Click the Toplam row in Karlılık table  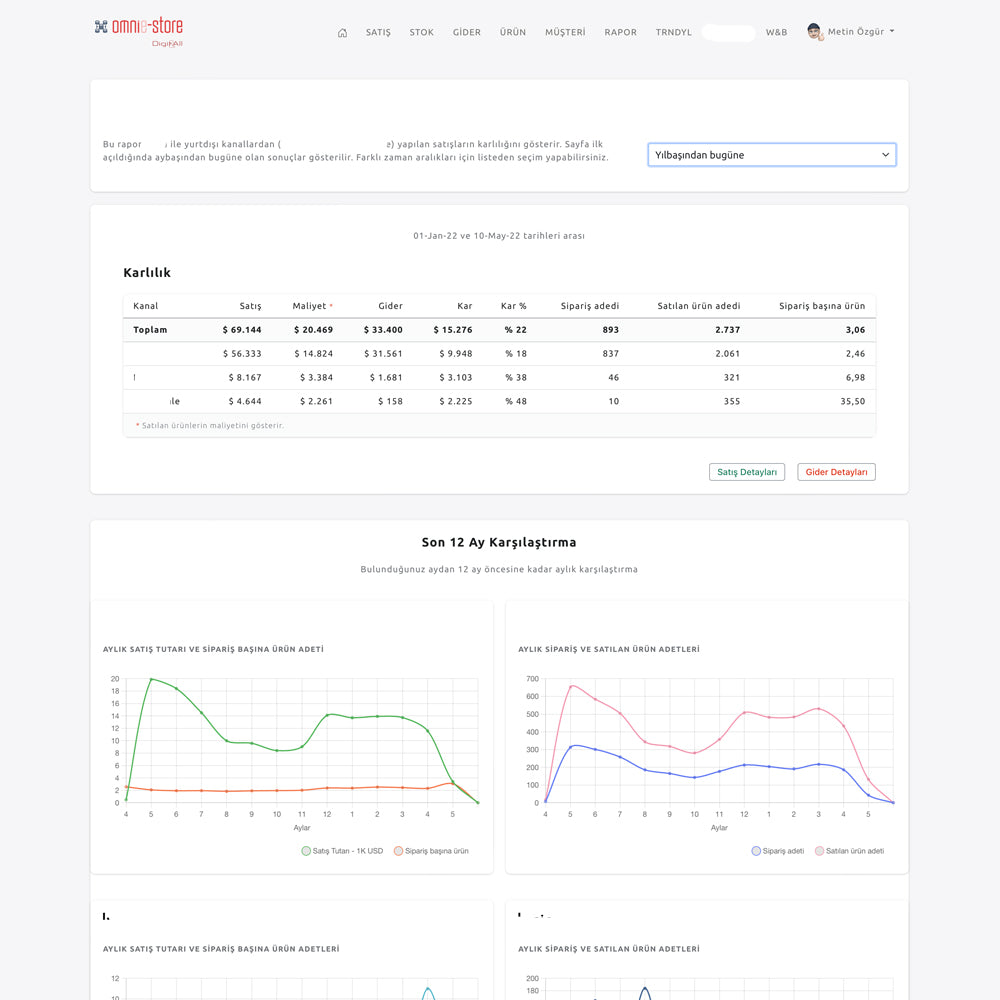[x=499, y=330]
